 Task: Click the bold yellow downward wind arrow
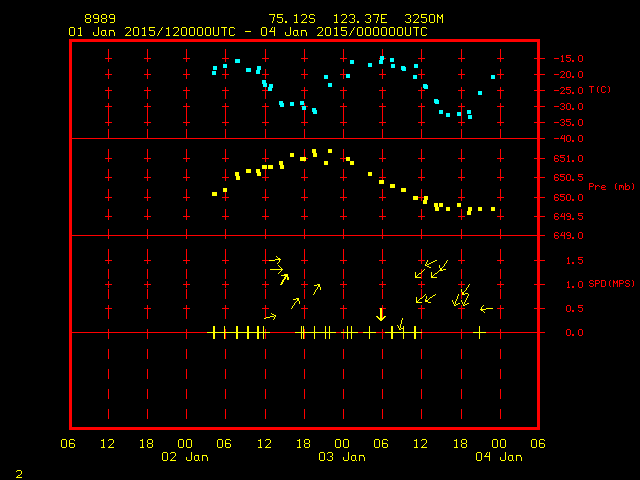[x=381, y=313]
